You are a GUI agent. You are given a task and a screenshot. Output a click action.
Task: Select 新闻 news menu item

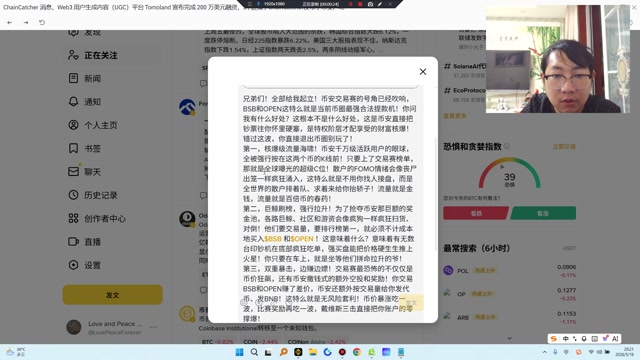point(84,78)
